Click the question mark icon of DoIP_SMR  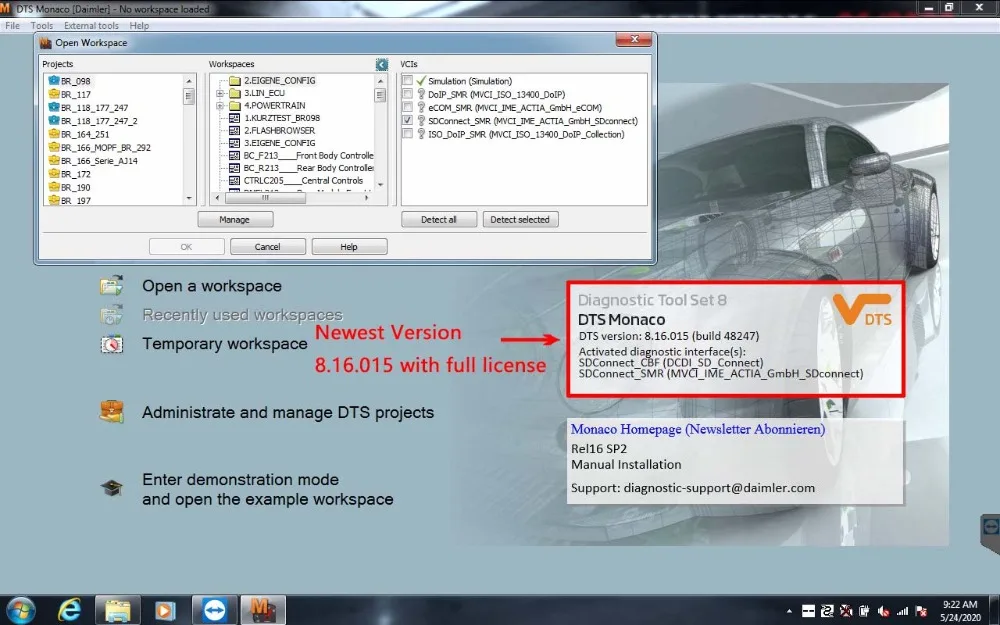tap(421, 94)
